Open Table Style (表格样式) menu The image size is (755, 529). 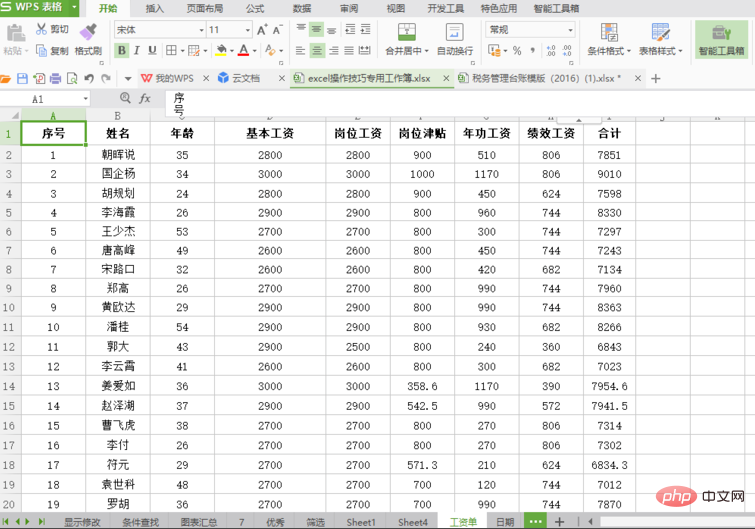pos(661,39)
